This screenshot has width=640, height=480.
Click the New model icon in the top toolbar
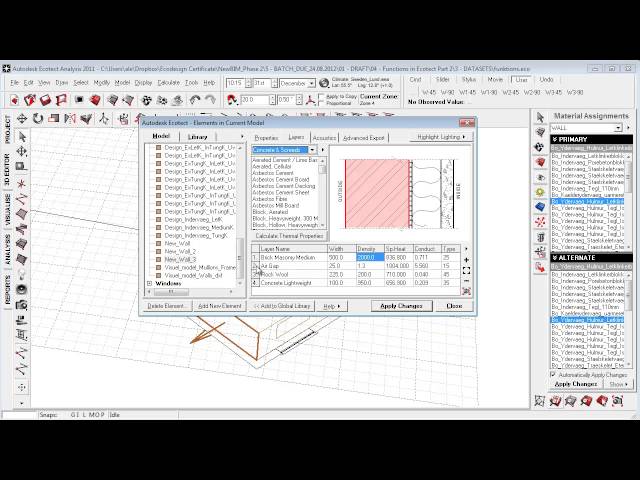coord(14,100)
